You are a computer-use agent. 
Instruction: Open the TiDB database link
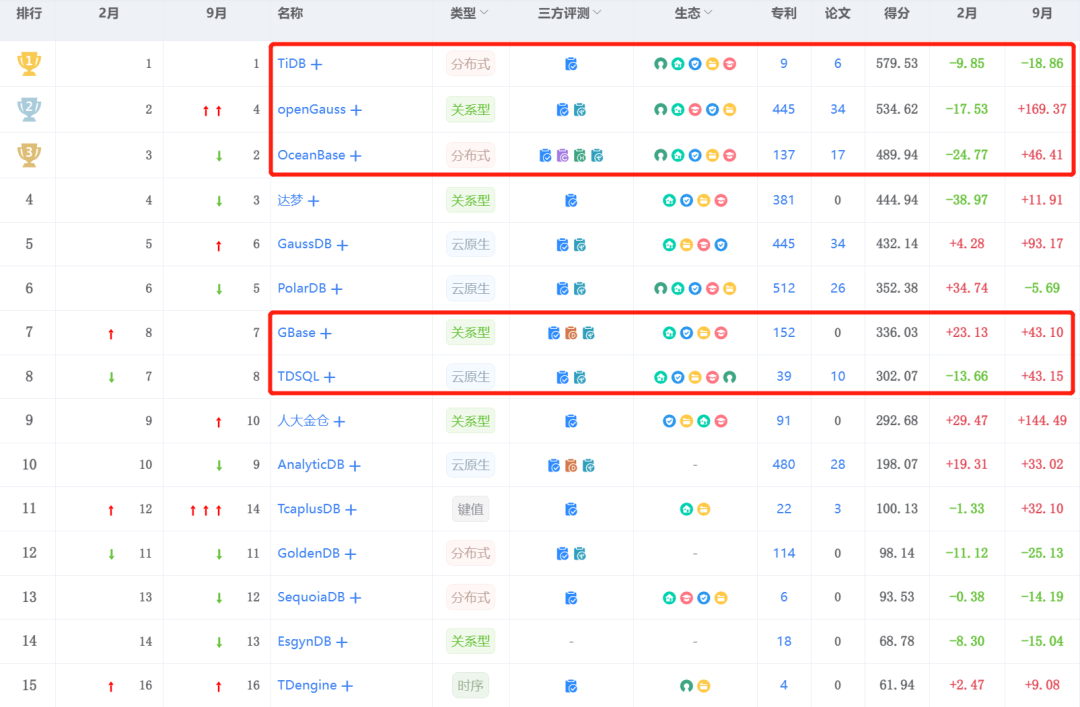(291, 63)
